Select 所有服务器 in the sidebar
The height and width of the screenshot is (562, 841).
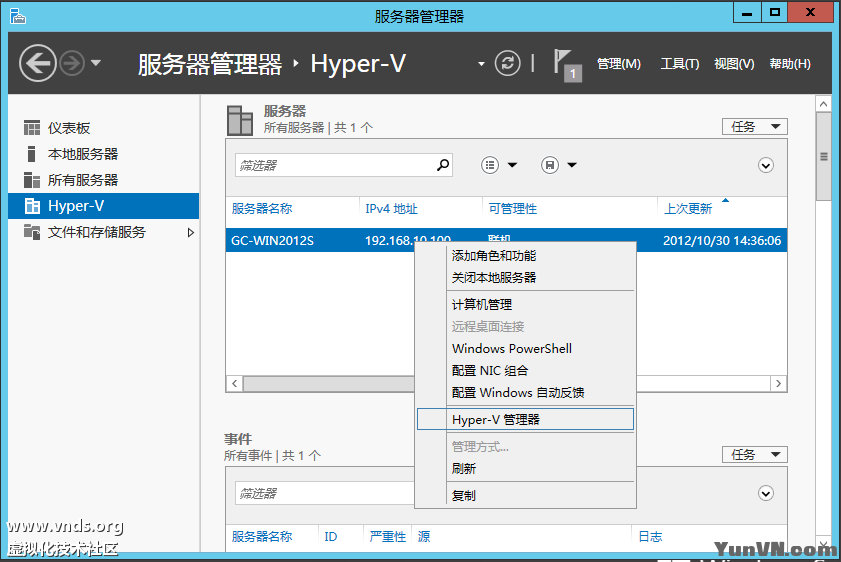pyautogui.click(x=83, y=180)
